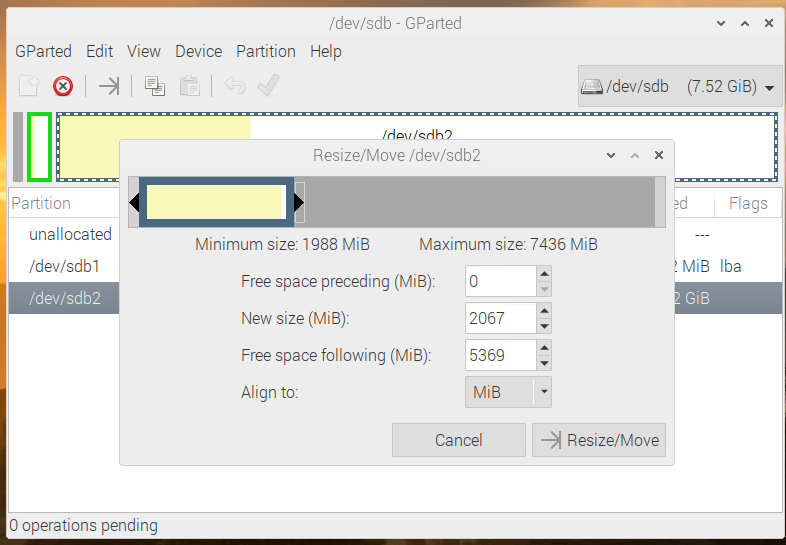Open the /dev/sdb device dropdown
Screen dimensions: 786x545
pyautogui.click(x=680, y=86)
